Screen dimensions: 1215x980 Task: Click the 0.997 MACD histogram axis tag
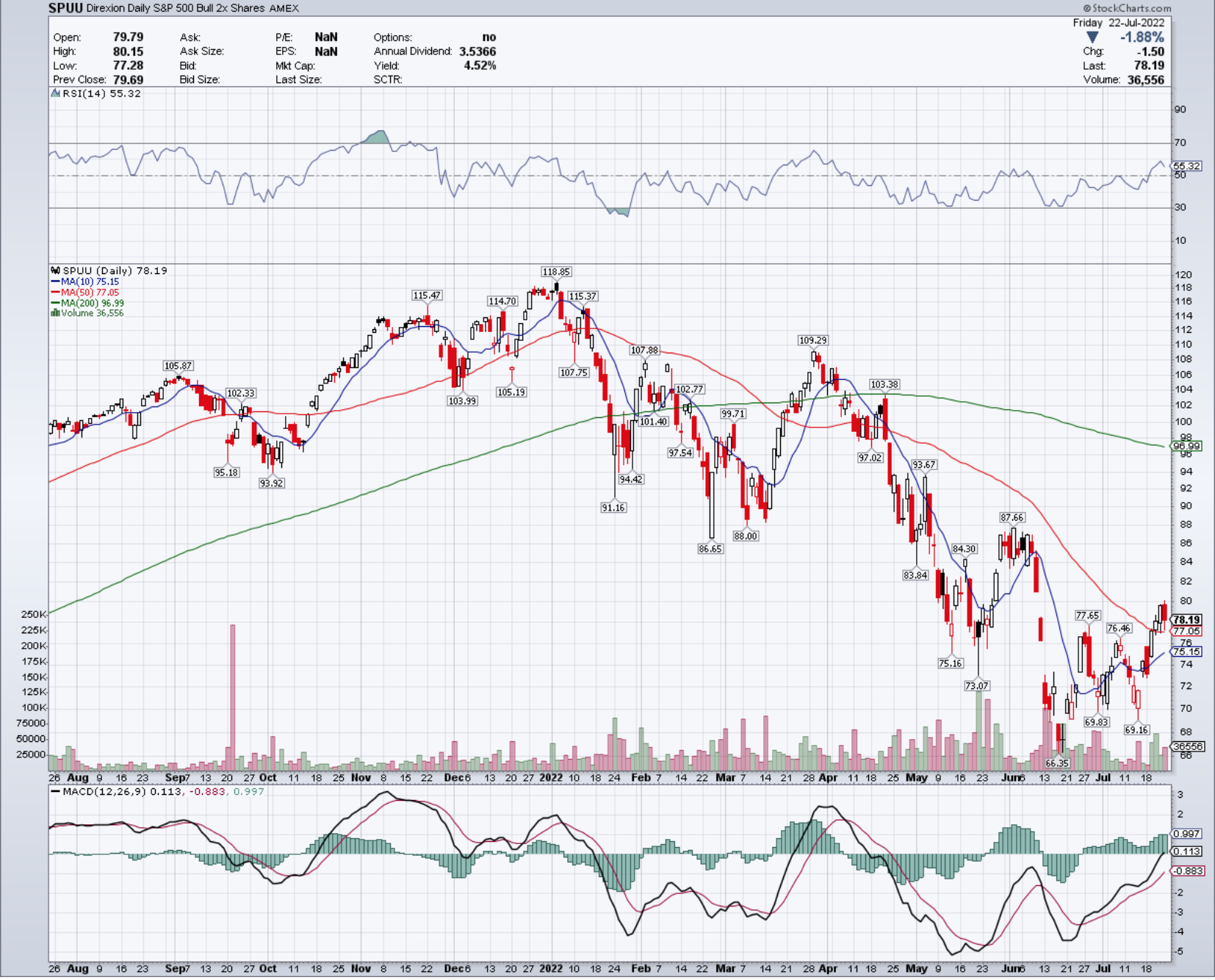pos(1186,834)
